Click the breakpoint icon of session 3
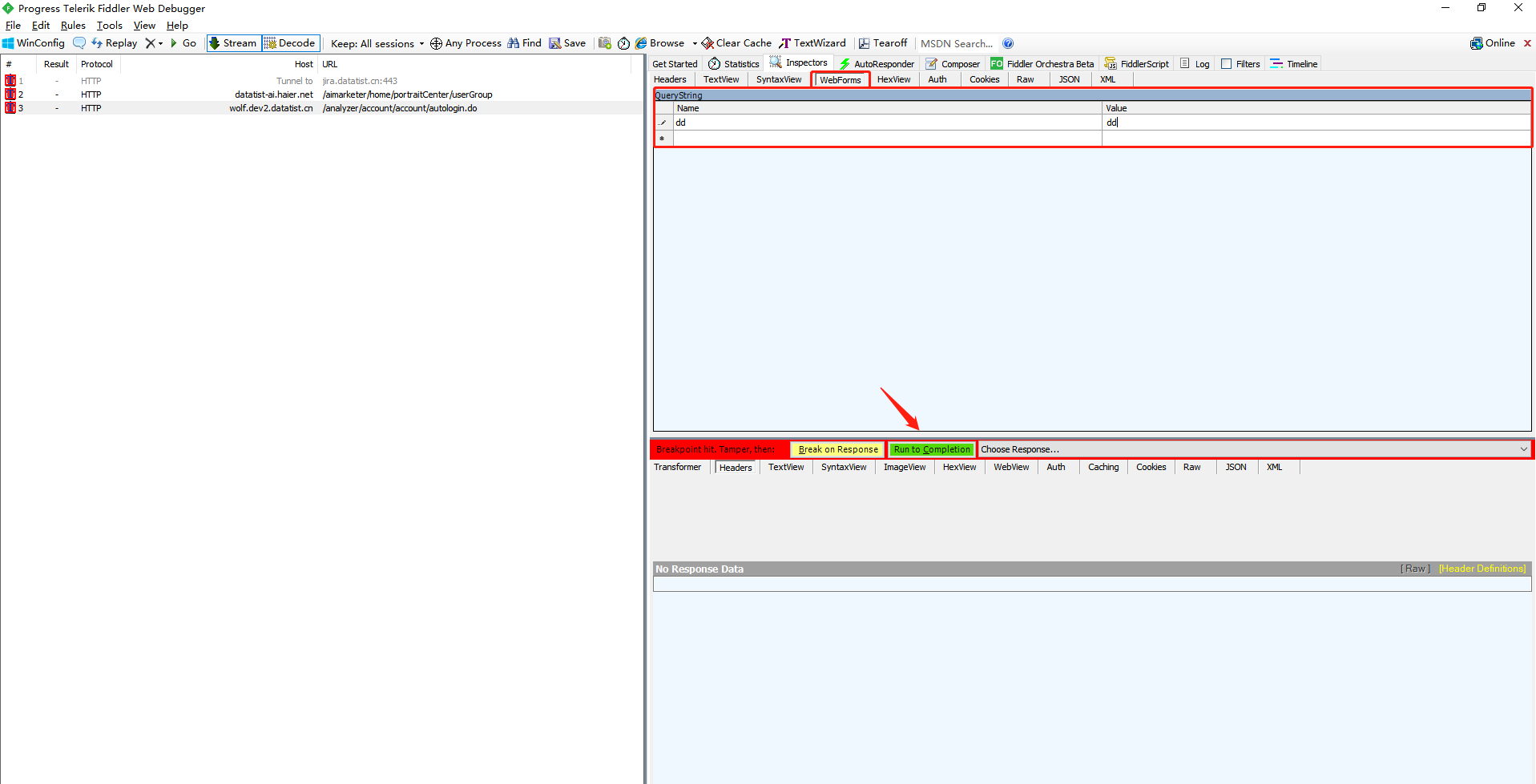 10,108
